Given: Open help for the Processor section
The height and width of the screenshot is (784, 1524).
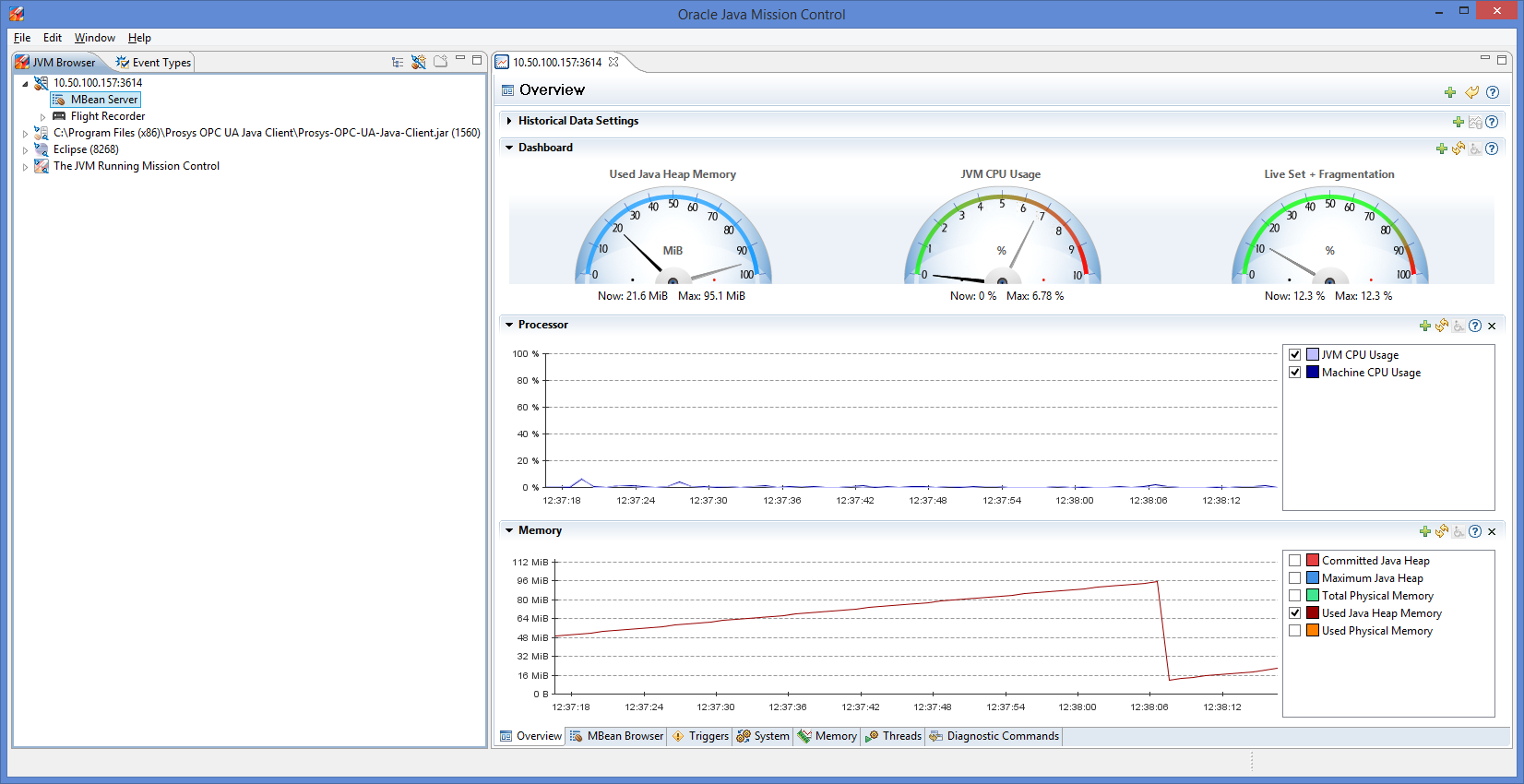Looking at the screenshot, I should [x=1475, y=326].
